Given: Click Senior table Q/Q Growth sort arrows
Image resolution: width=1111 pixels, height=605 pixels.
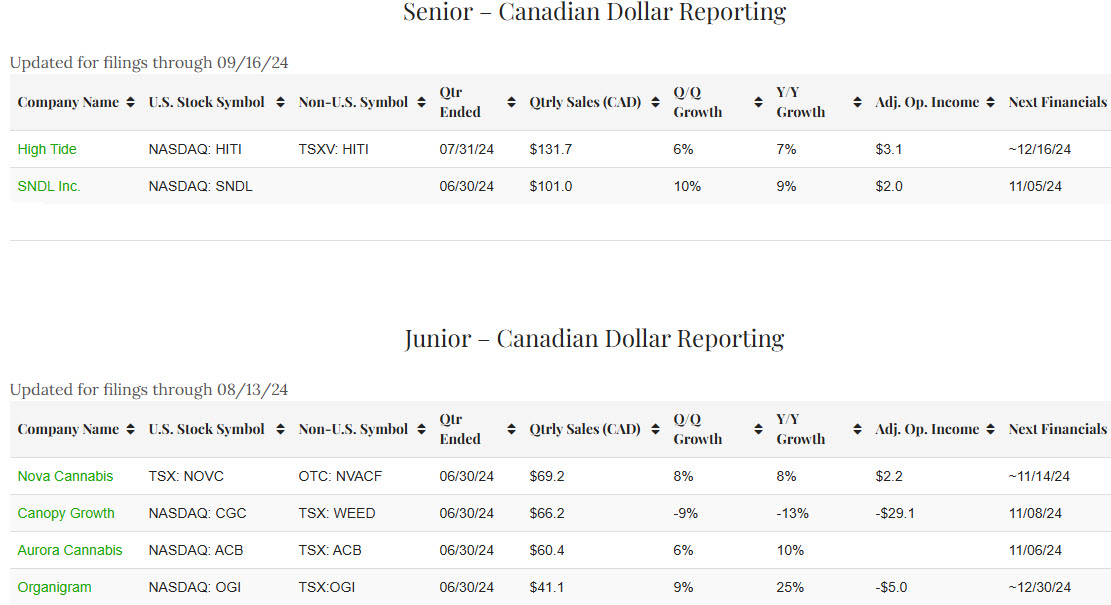Looking at the screenshot, I should point(758,102).
